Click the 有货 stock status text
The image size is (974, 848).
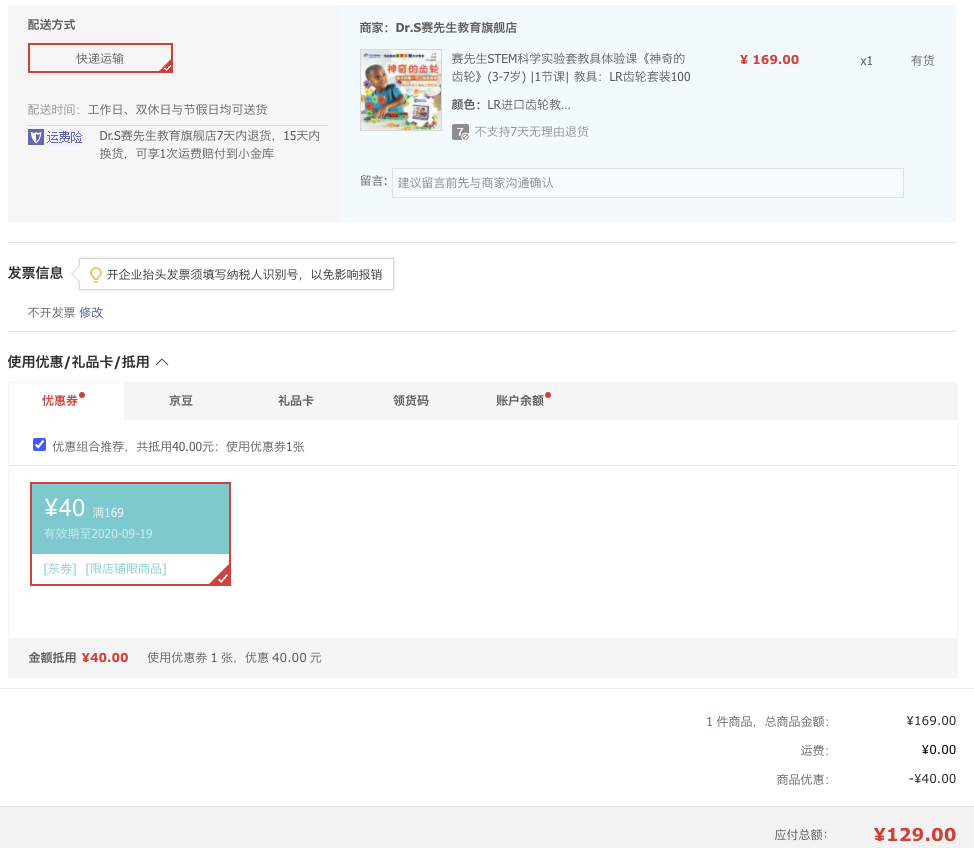tap(922, 60)
